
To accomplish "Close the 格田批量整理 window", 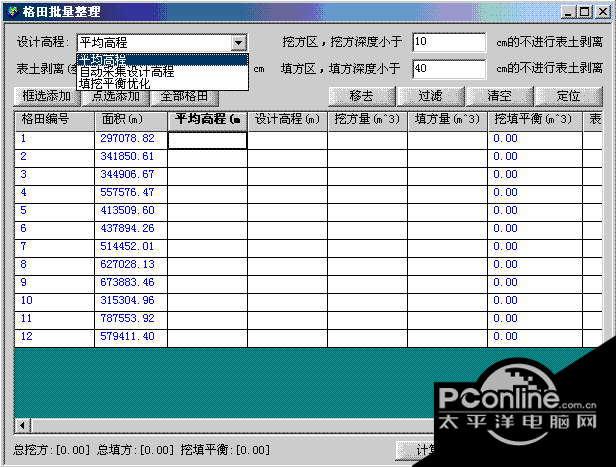I will (x=603, y=12).
